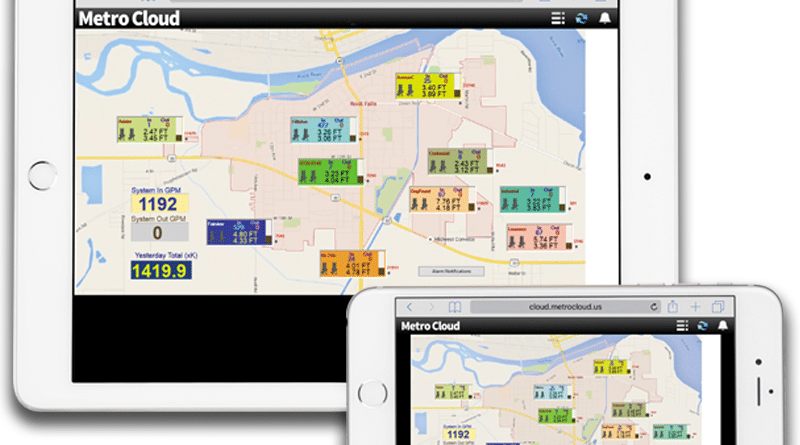This screenshot has height=445, width=800.
Task: Tap the iPhone home button
Action: 372,393
